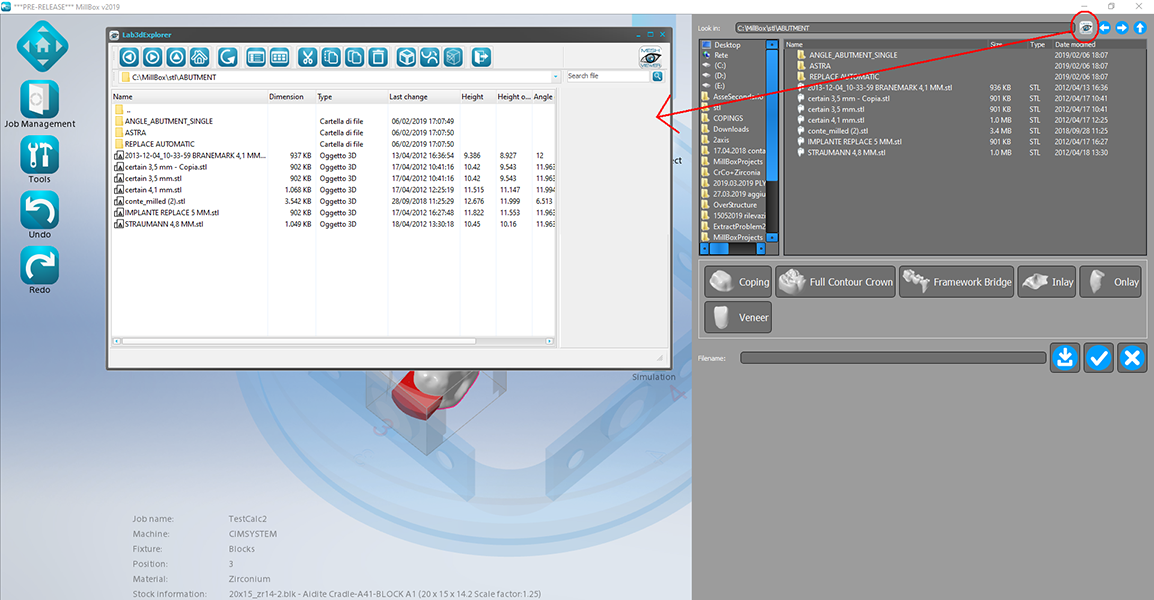Click the Redo button
The width and height of the screenshot is (1154, 600).
click(x=40, y=270)
